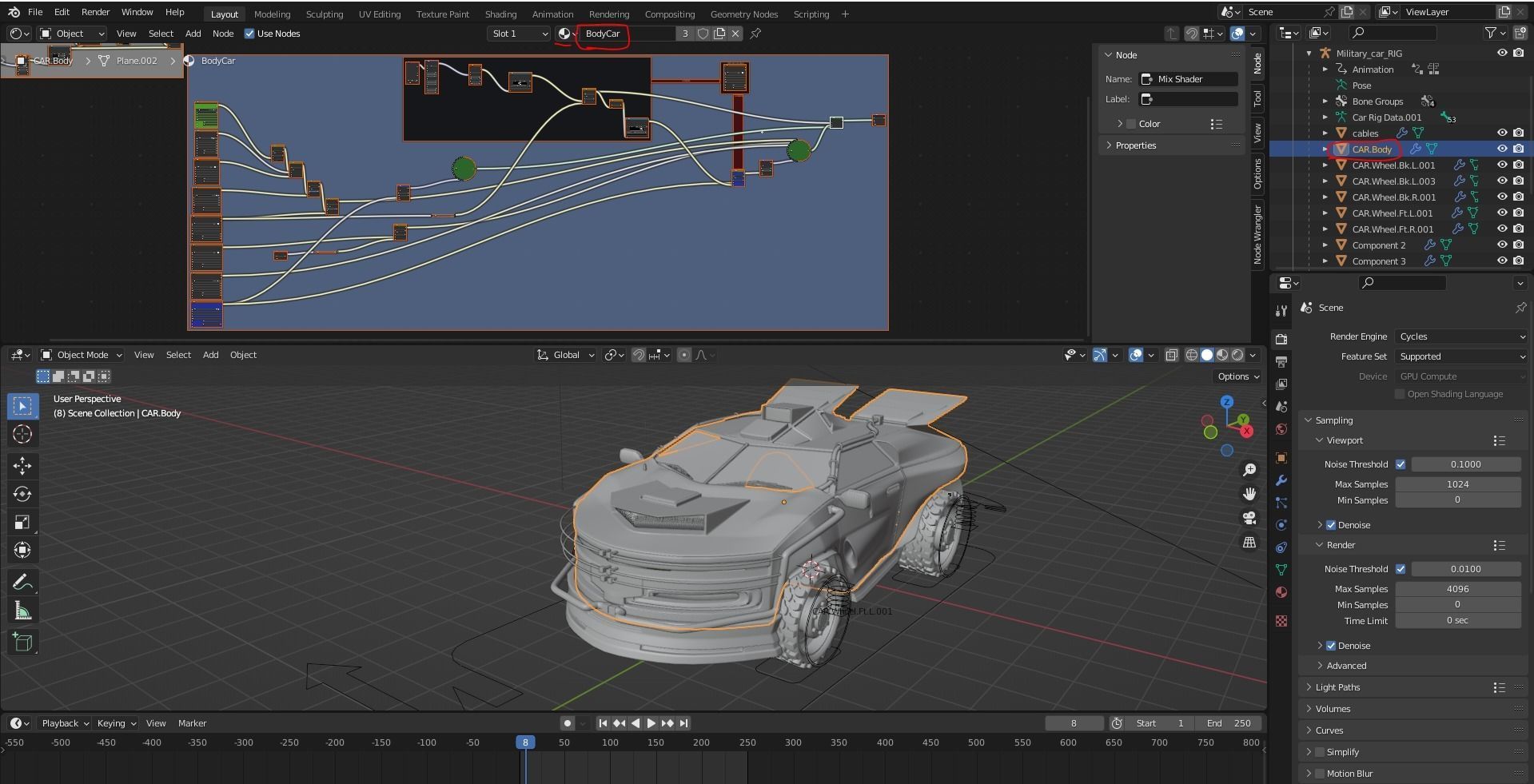Open the Render menu
Screen dimensions: 1534x784
(95, 12)
